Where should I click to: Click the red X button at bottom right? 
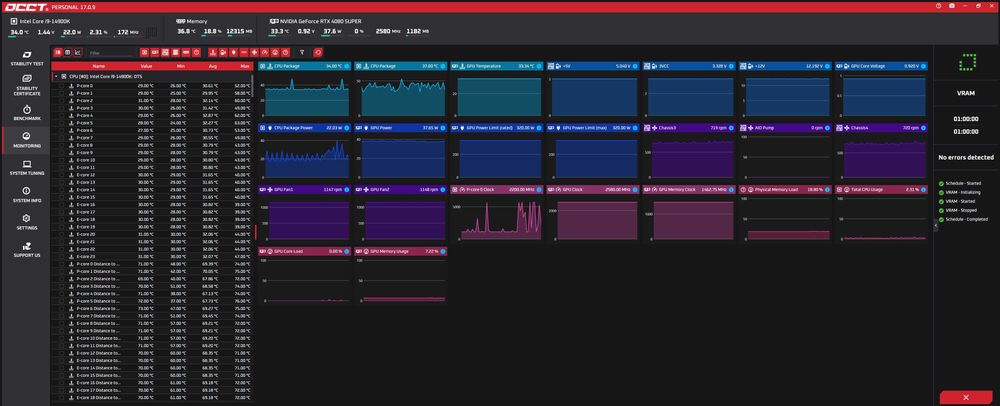click(x=966, y=398)
